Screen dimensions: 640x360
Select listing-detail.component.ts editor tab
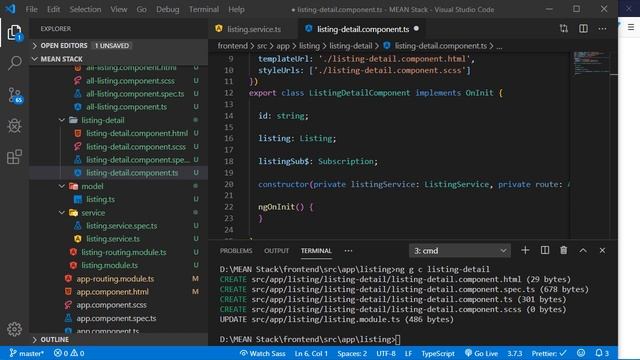362,29
